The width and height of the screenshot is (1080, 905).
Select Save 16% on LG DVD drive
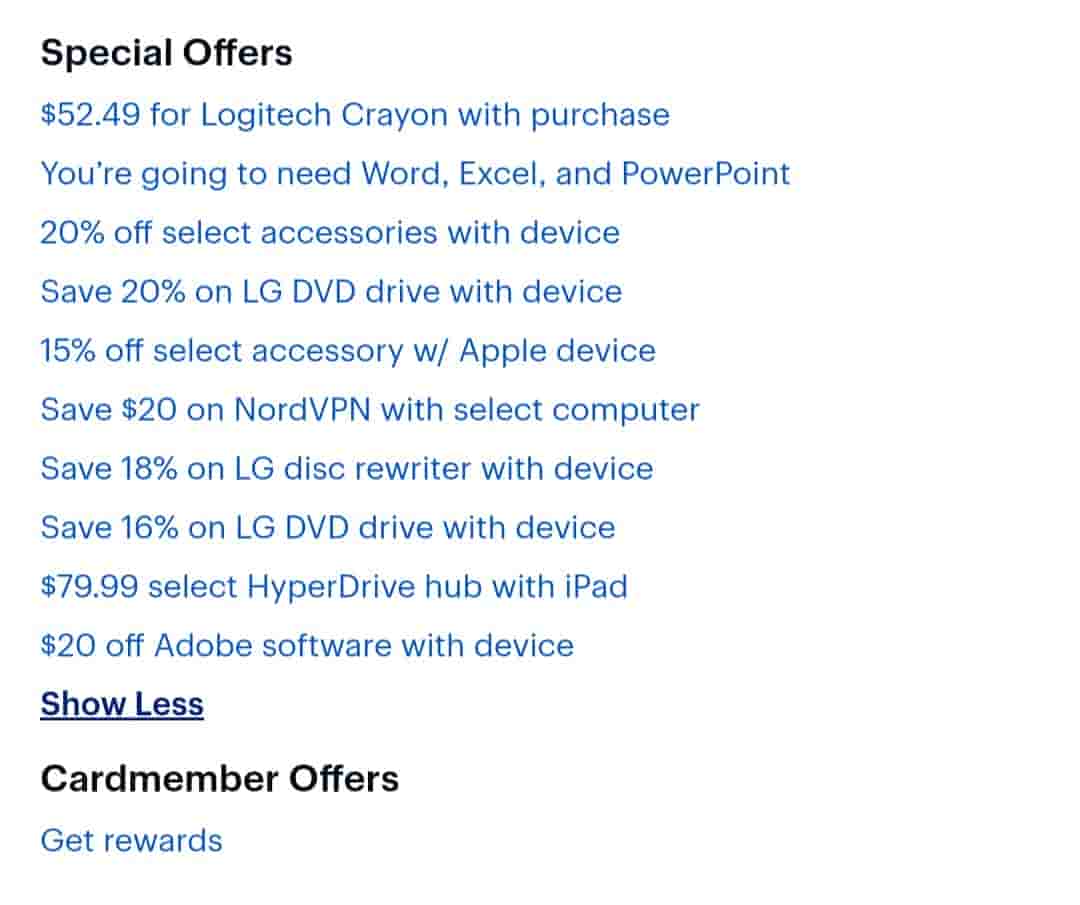[328, 528]
